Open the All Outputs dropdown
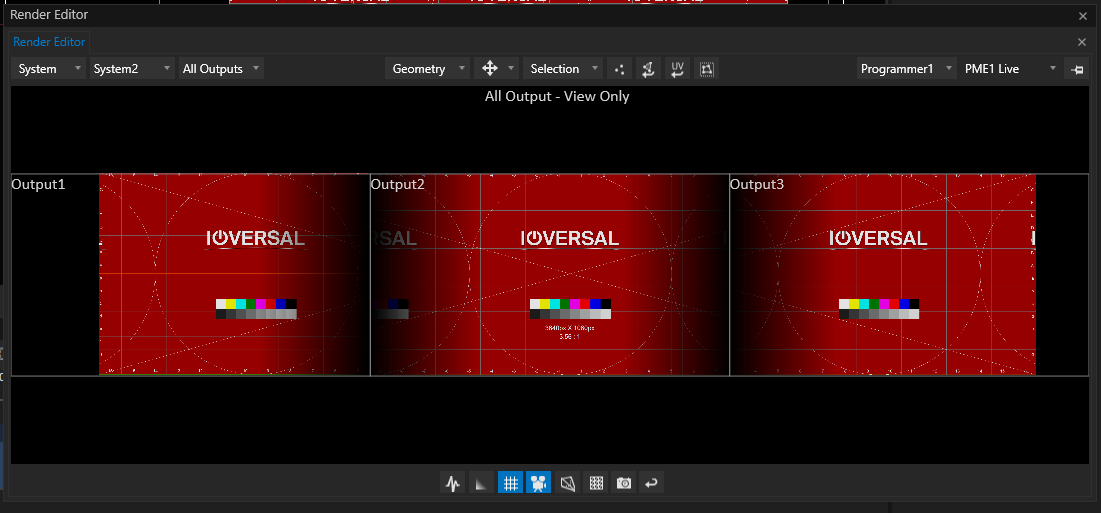 pyautogui.click(x=221, y=69)
